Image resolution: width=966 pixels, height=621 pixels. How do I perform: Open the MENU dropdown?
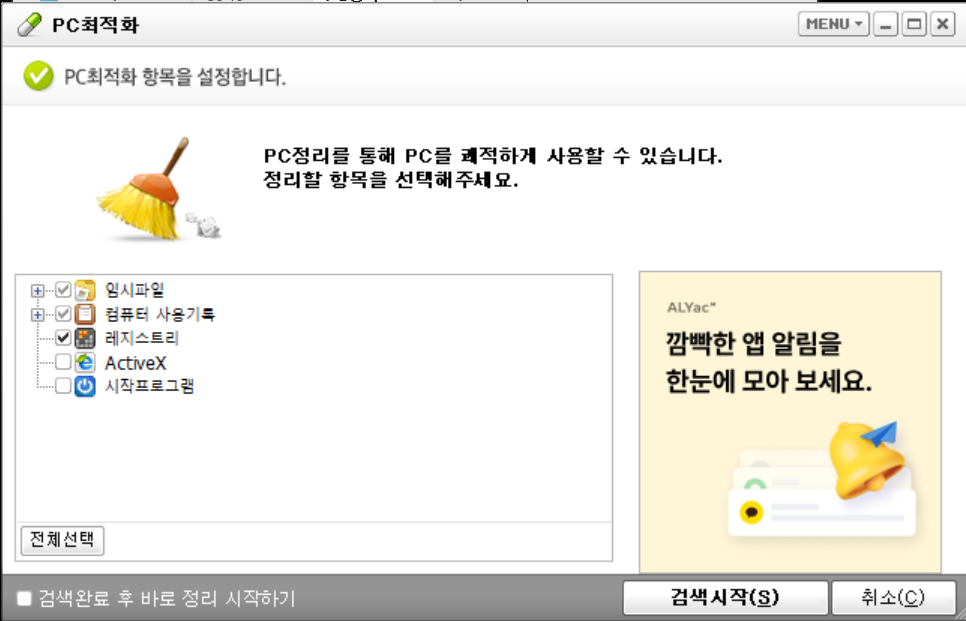[834, 25]
